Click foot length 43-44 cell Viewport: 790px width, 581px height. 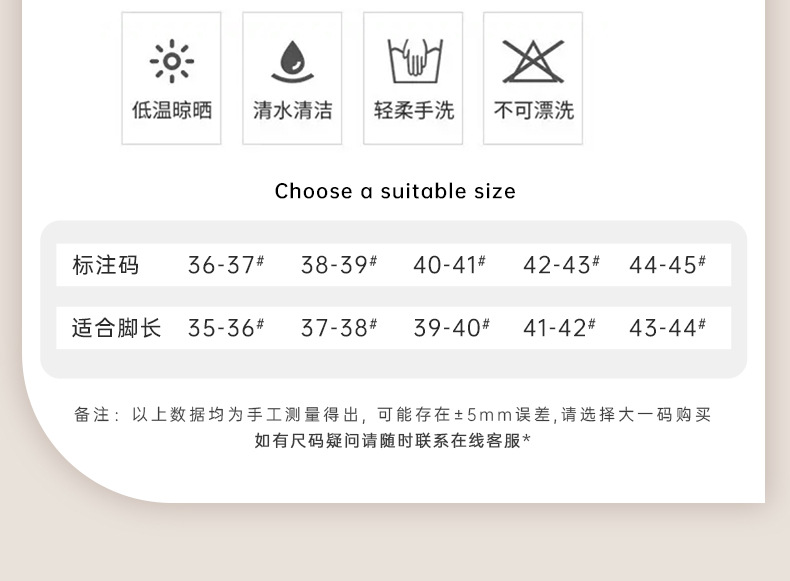[x=667, y=328]
